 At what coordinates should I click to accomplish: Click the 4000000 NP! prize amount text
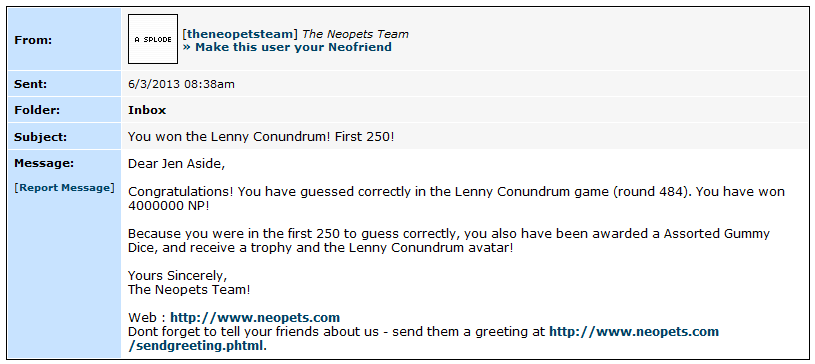coord(169,205)
